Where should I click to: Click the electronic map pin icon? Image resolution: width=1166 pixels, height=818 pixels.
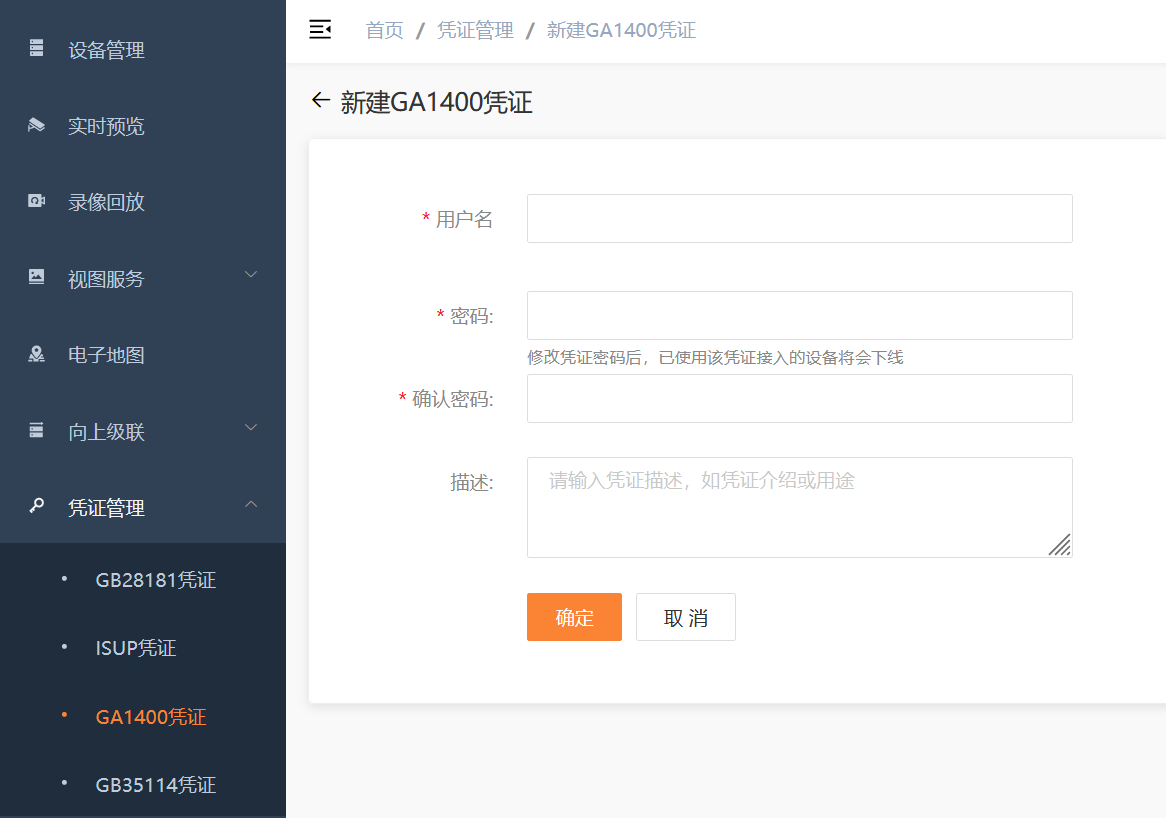pyautogui.click(x=37, y=354)
